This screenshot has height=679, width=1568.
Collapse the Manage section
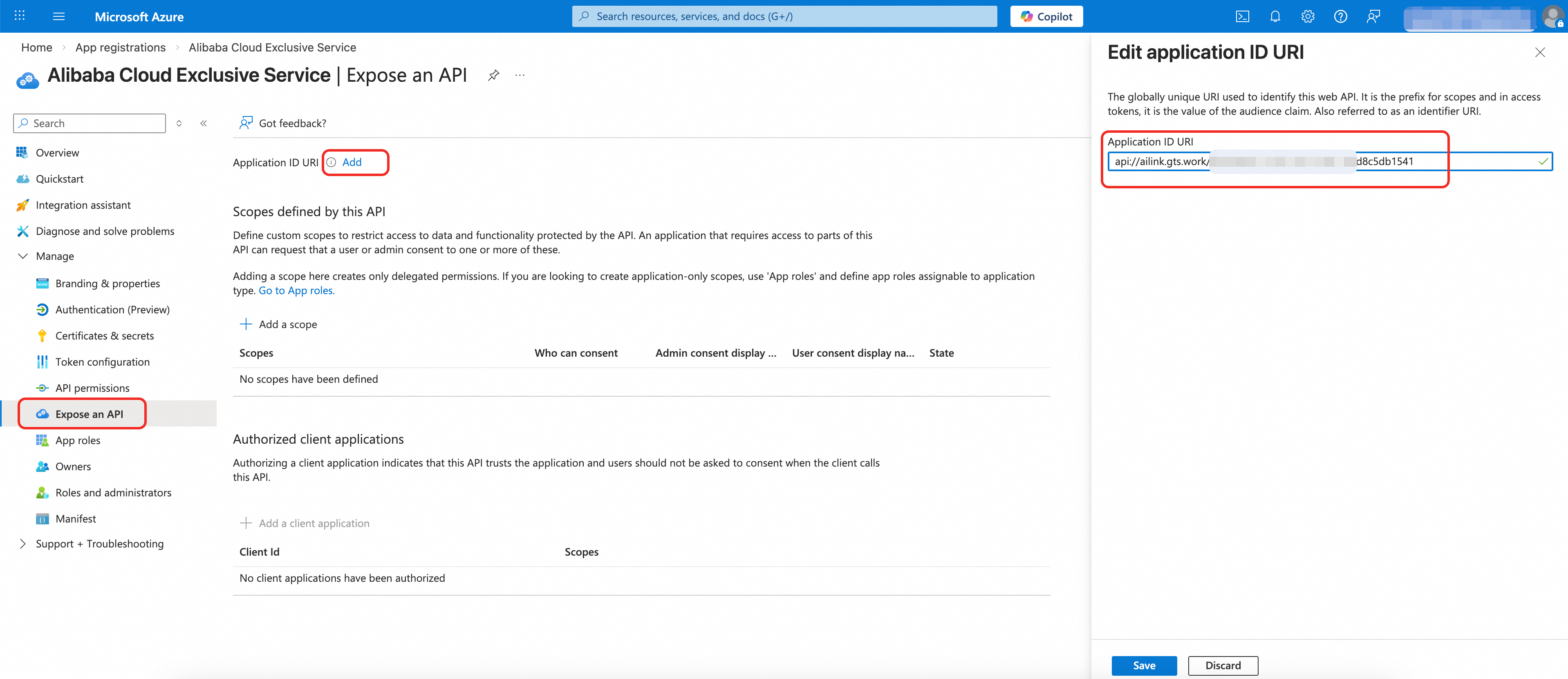click(x=23, y=256)
